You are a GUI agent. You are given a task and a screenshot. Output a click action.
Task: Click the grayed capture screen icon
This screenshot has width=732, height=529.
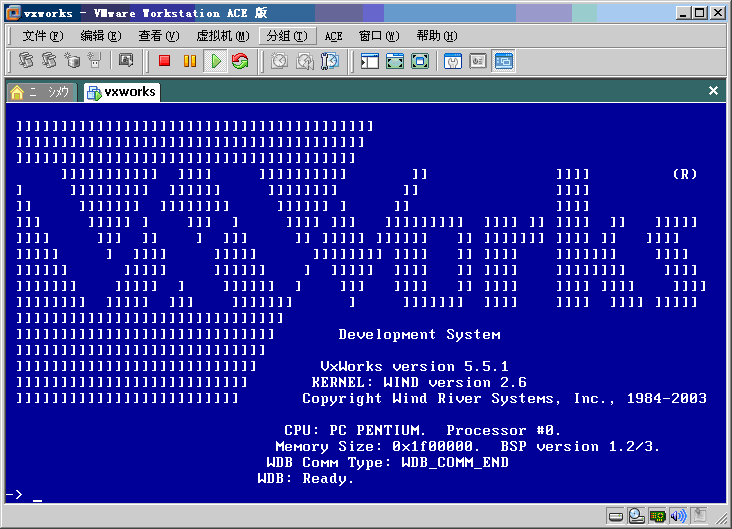[126, 61]
